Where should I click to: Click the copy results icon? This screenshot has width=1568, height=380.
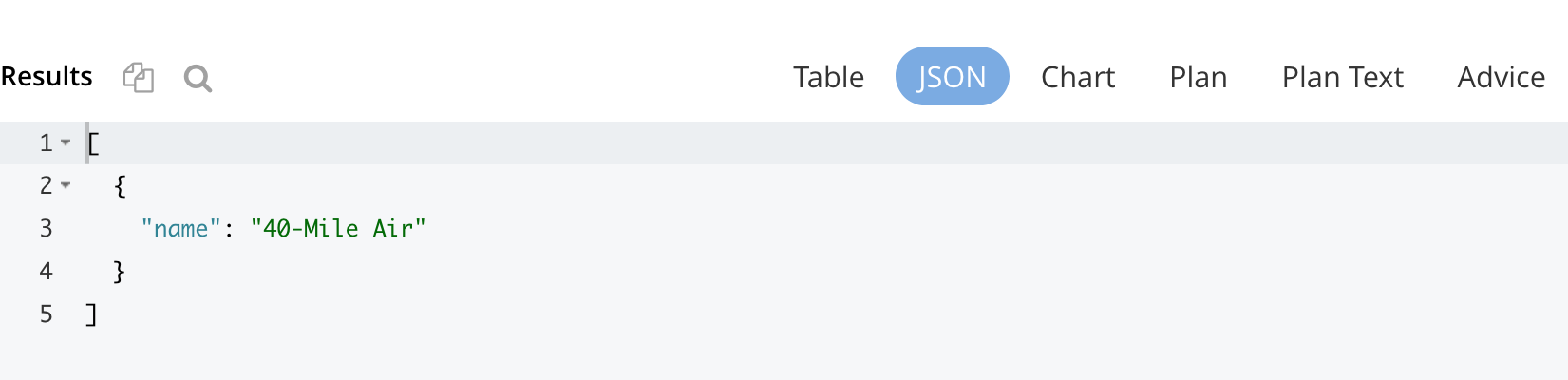click(x=139, y=77)
